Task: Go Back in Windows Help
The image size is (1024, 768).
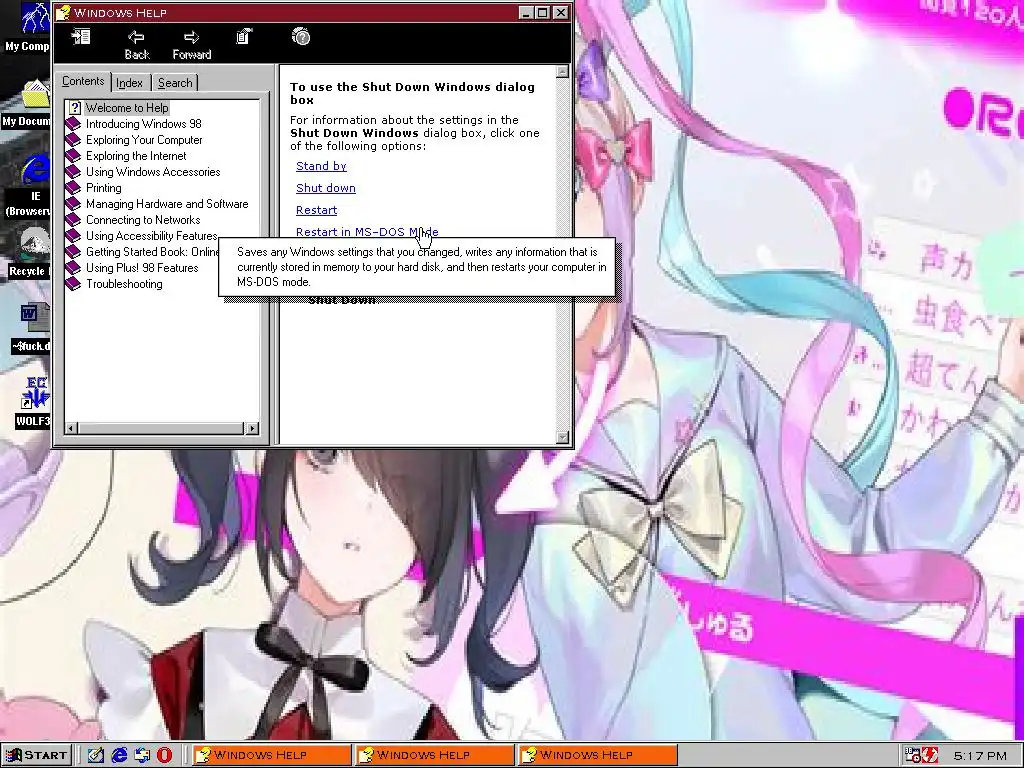Action: click(136, 44)
